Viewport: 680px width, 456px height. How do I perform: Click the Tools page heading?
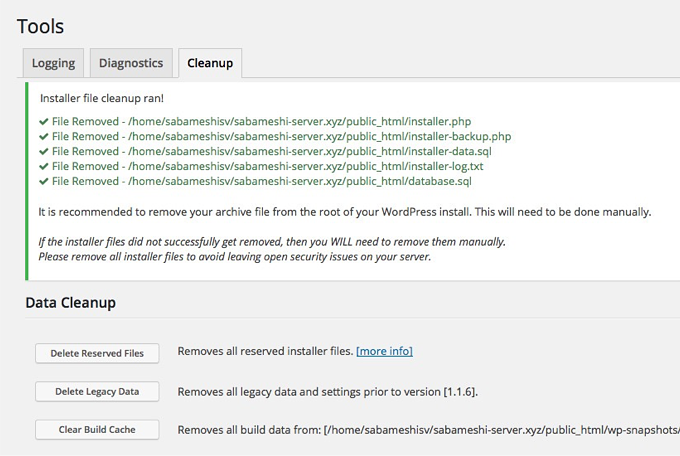click(41, 25)
